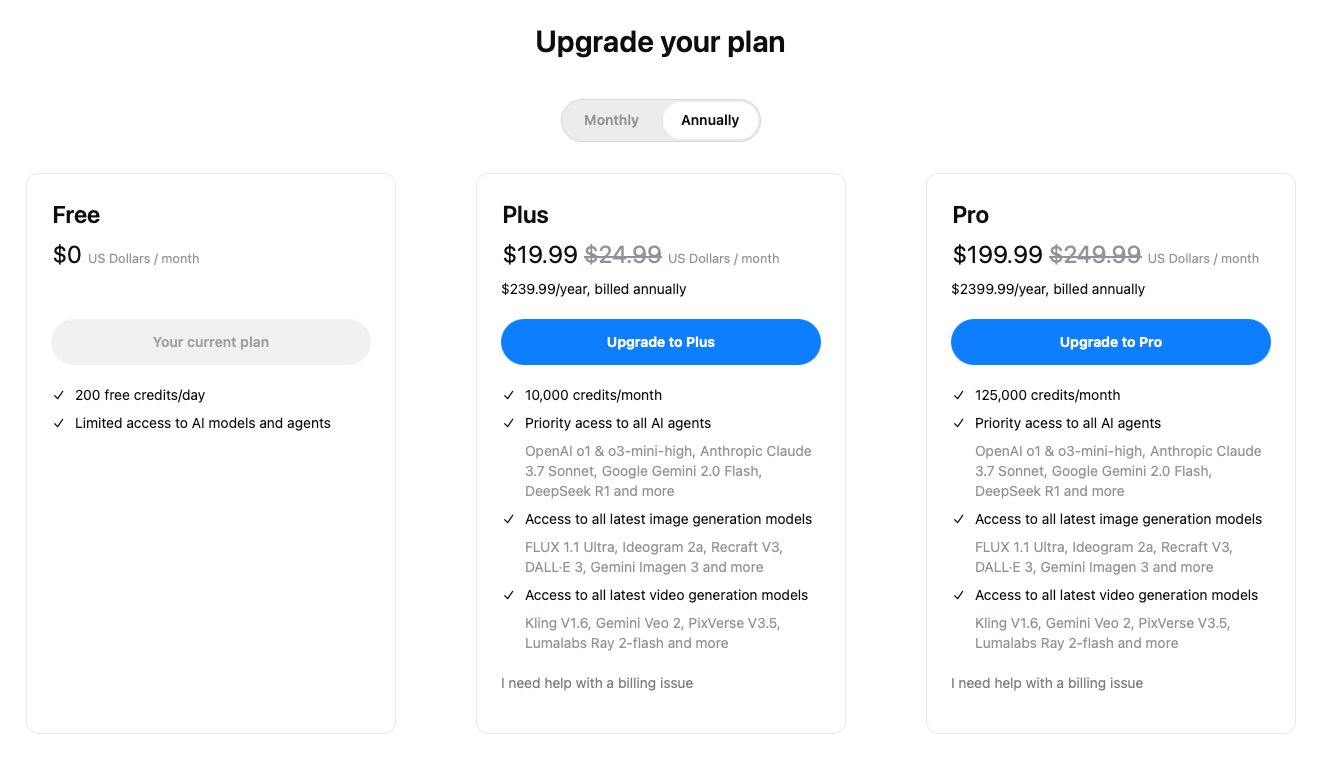Switch billing period to Monthly

(611, 120)
